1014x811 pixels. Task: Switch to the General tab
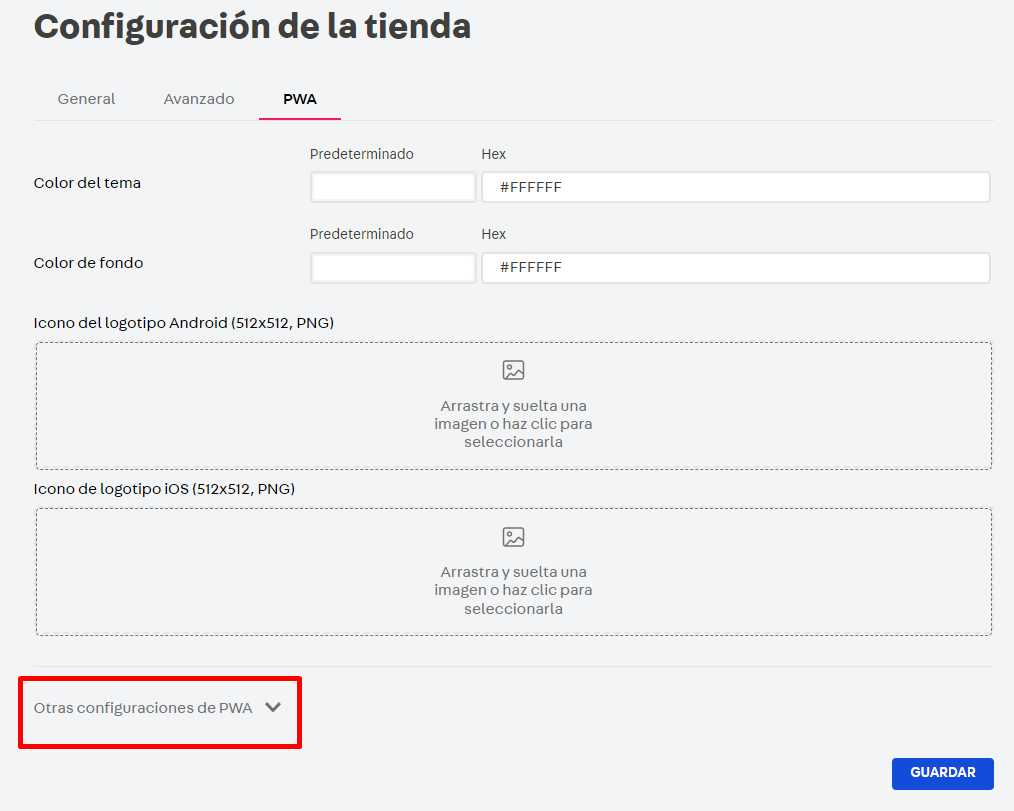[86, 99]
